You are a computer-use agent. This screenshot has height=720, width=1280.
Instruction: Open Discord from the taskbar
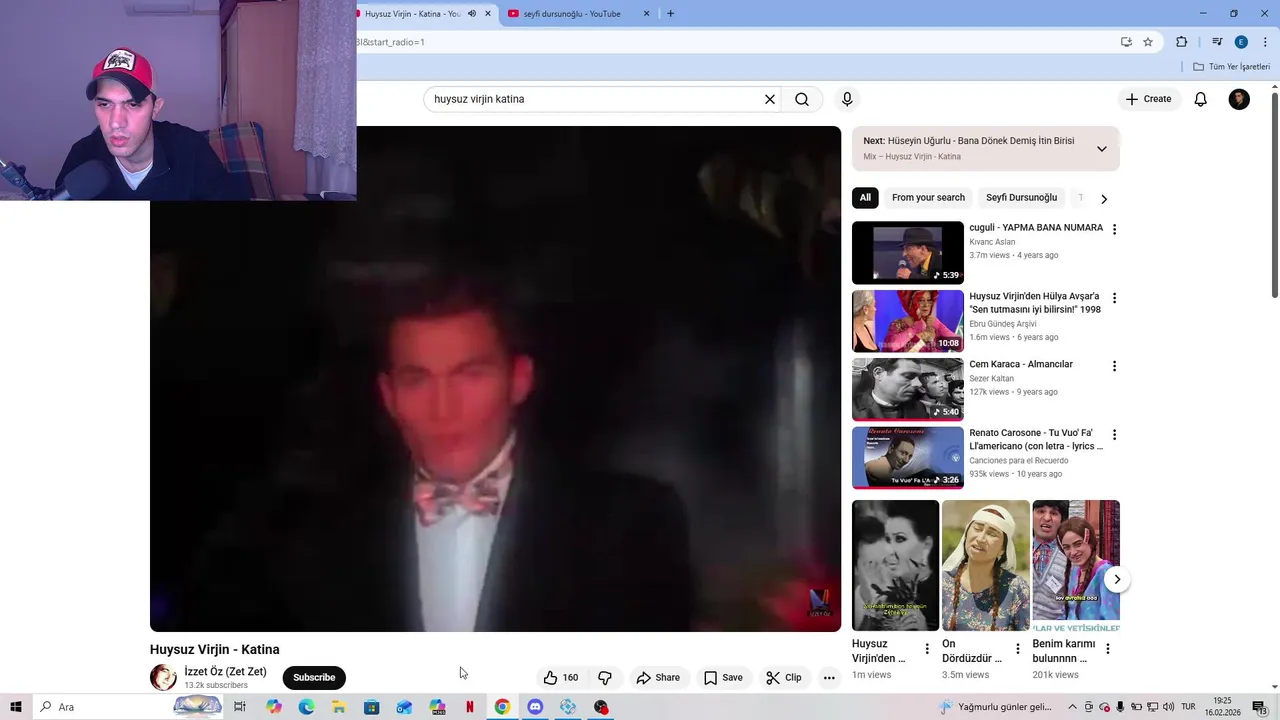[535, 707]
